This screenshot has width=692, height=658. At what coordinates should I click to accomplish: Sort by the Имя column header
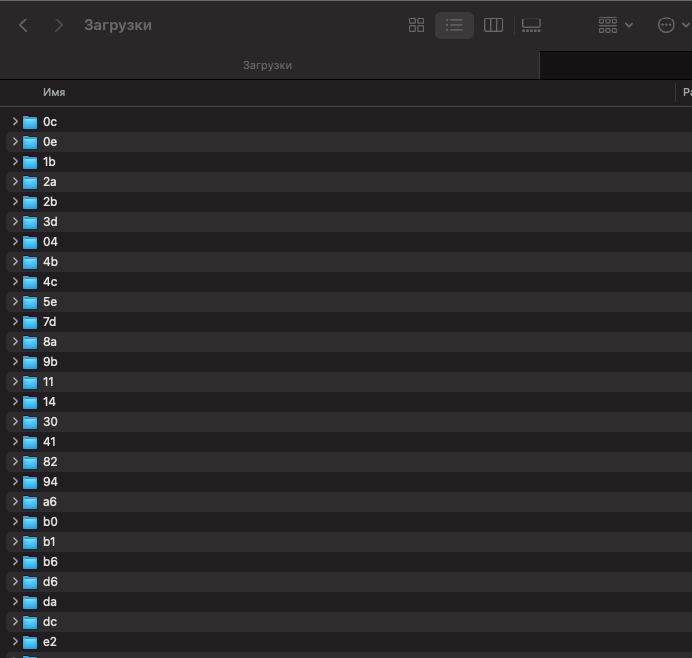point(54,92)
